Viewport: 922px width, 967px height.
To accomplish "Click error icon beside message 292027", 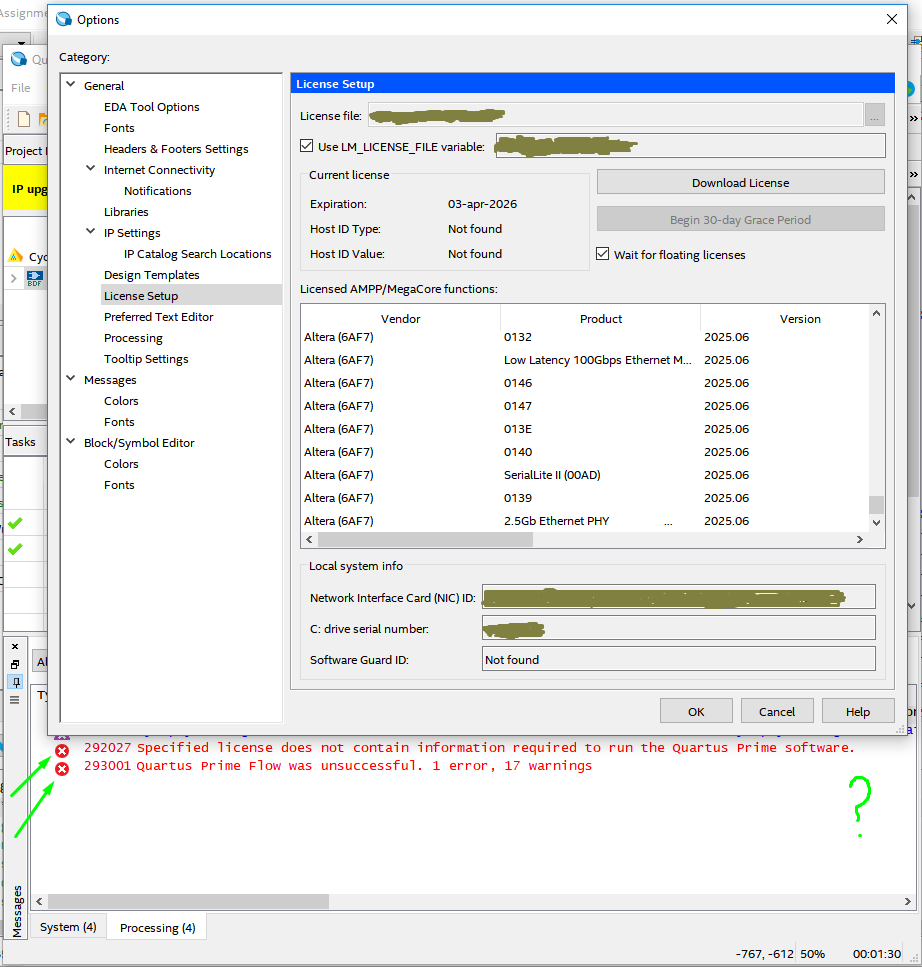I will 62,751.
